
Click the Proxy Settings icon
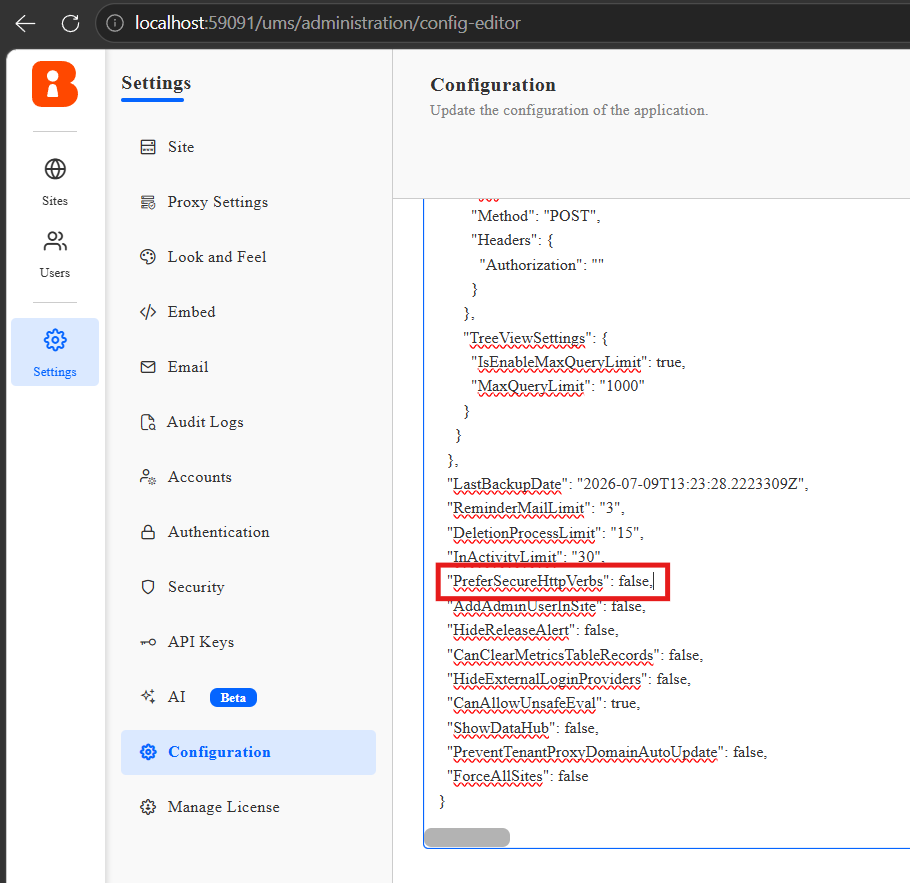coord(148,202)
